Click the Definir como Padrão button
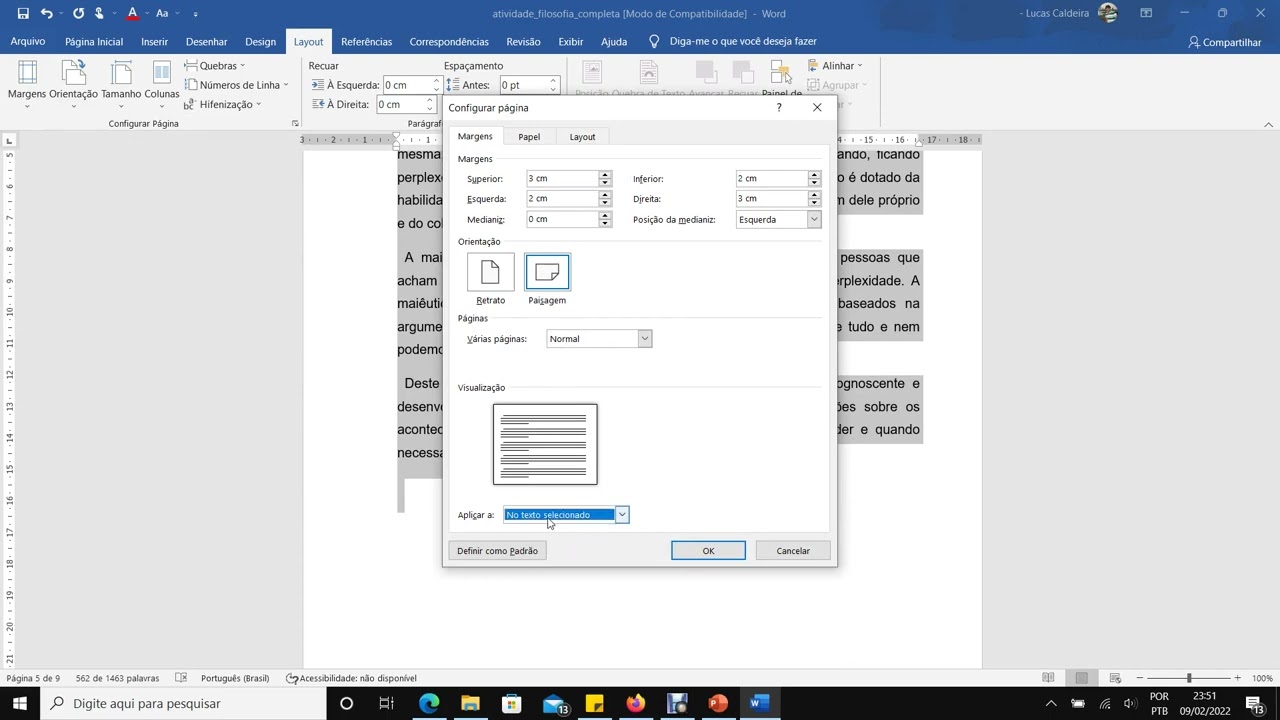This screenshot has height=720, width=1280. 497,550
